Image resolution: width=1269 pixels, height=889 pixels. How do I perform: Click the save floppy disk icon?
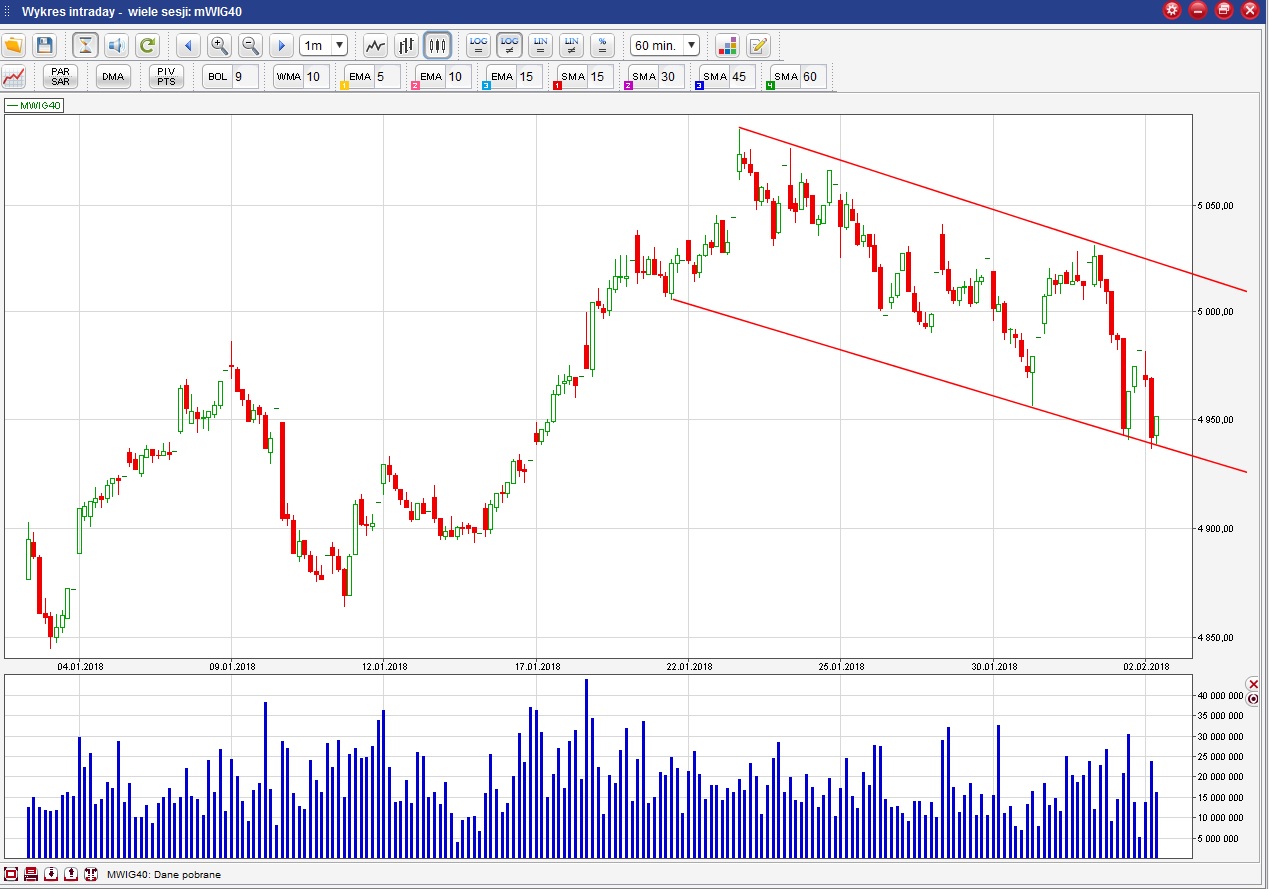pyautogui.click(x=44, y=45)
